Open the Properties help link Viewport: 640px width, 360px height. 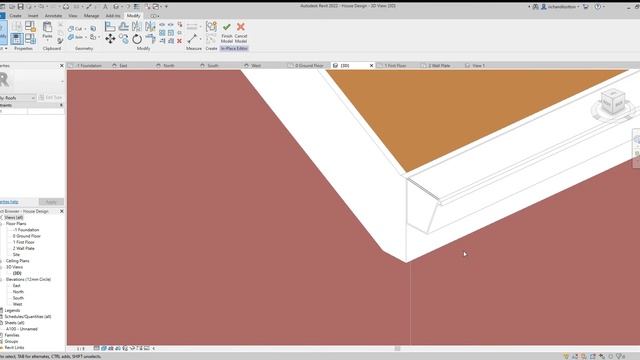pyautogui.click(x=9, y=202)
